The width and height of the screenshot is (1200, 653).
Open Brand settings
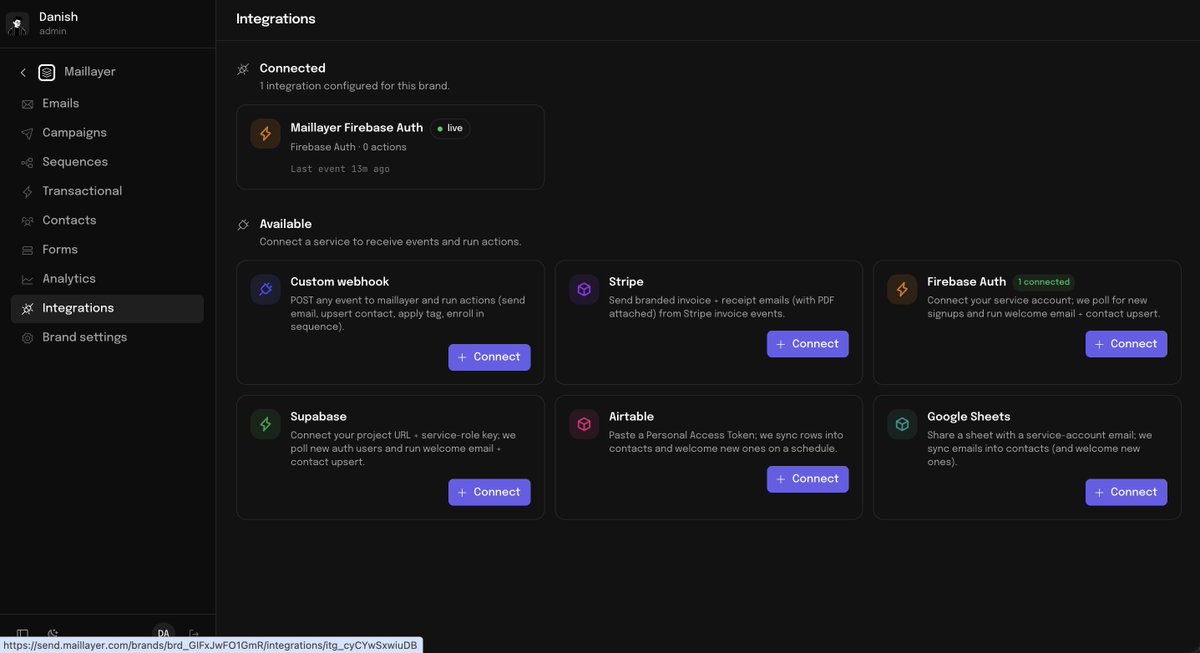[107, 337]
